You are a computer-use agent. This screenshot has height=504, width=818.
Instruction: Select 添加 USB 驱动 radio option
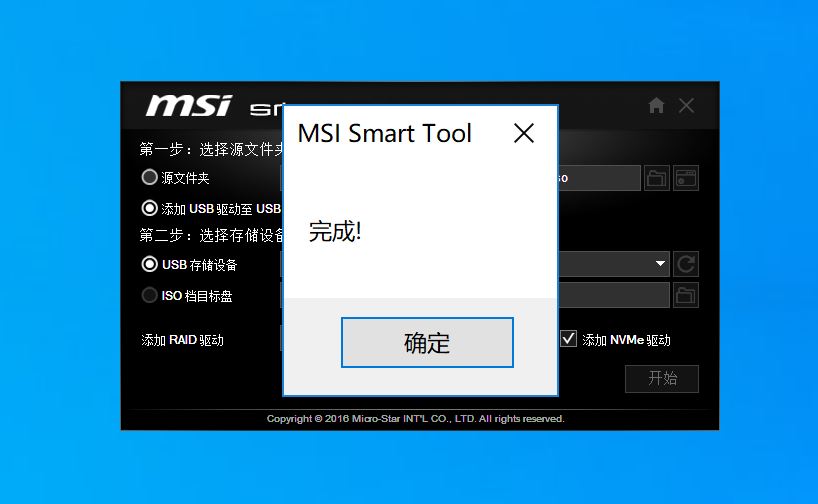[150, 209]
